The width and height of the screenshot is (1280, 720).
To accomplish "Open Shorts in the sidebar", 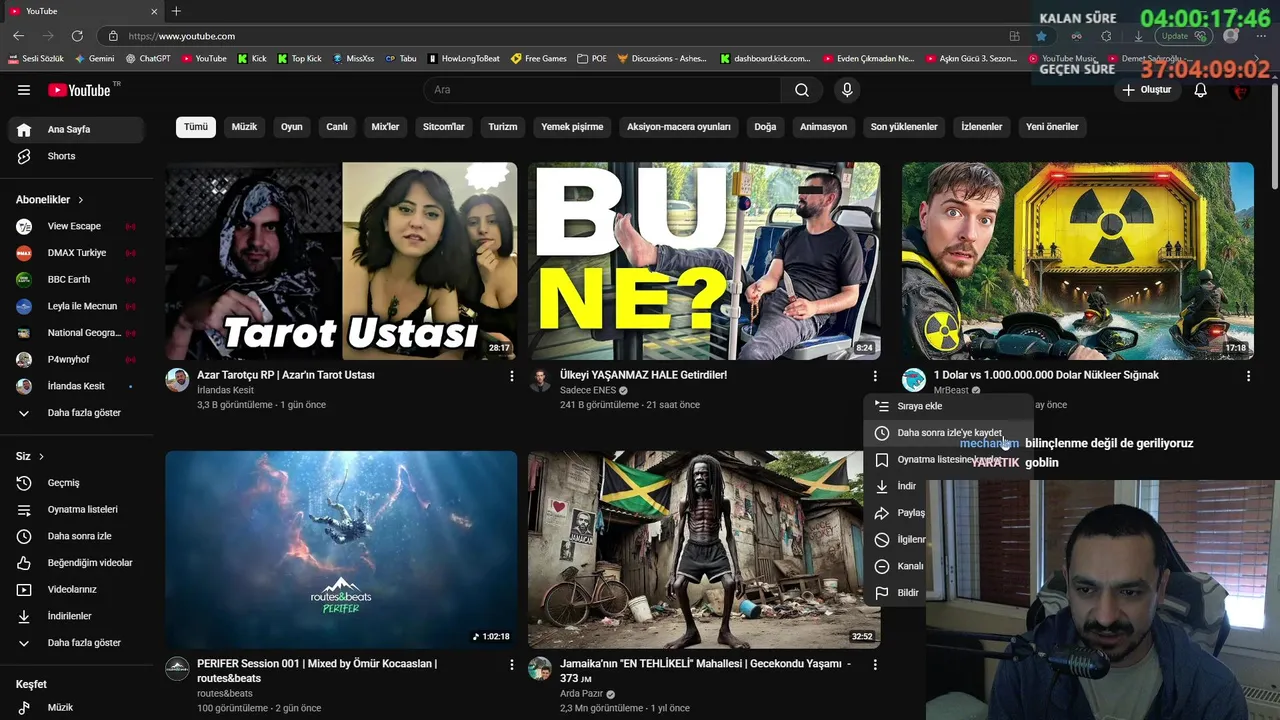I will point(76,156).
